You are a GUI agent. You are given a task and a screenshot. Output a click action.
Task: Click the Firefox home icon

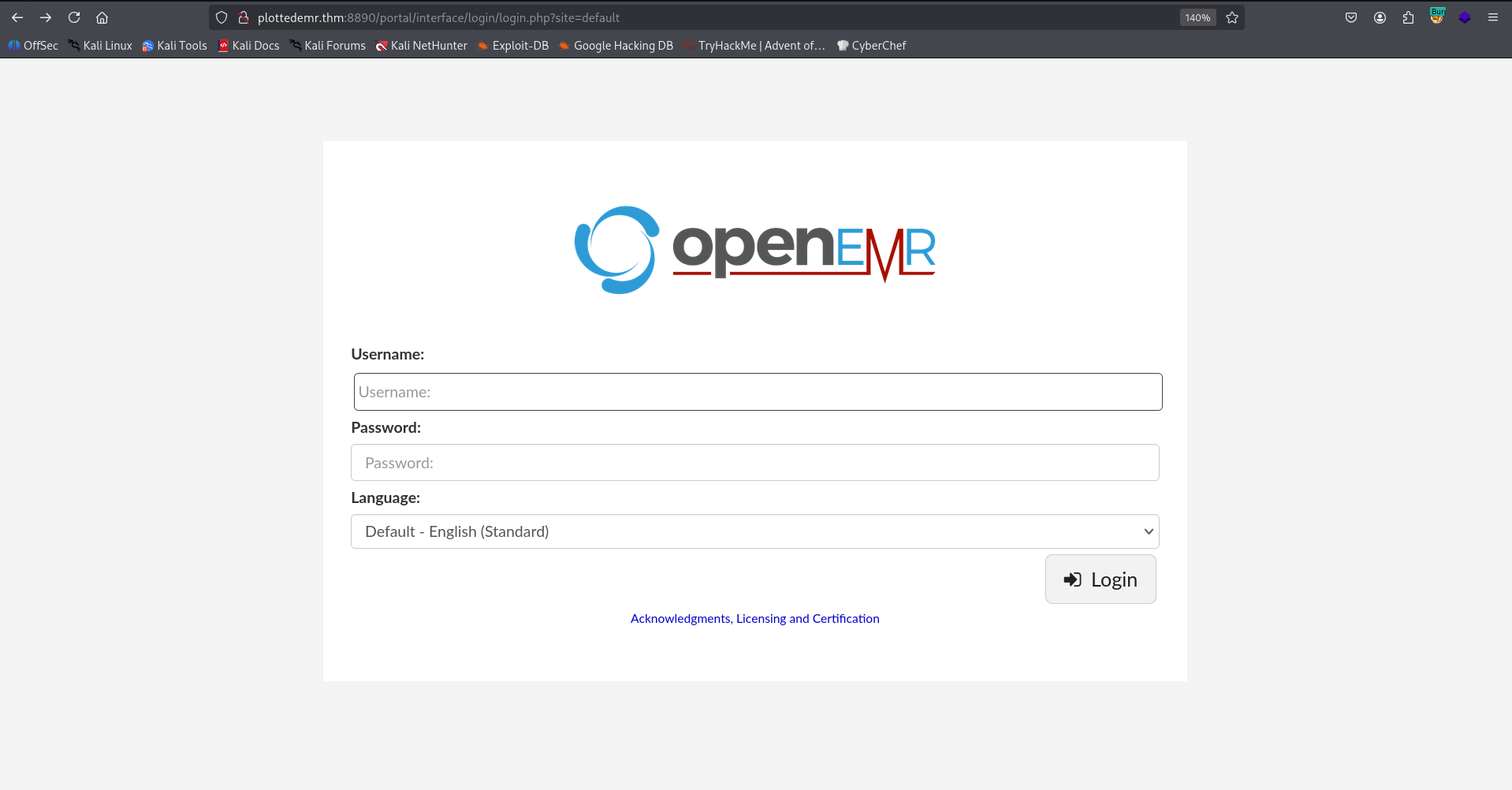coord(102,17)
